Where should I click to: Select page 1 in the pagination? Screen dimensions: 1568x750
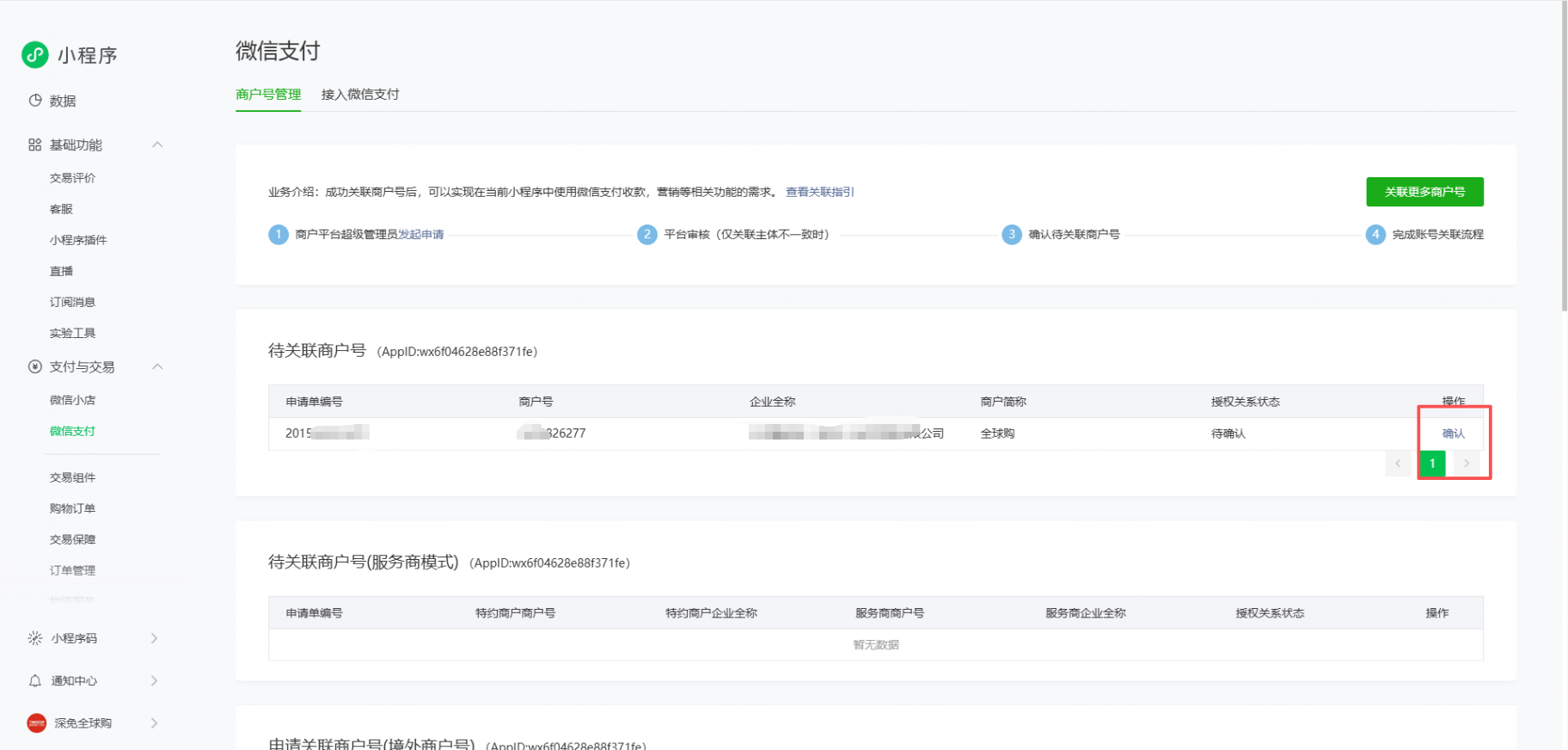pos(1432,464)
